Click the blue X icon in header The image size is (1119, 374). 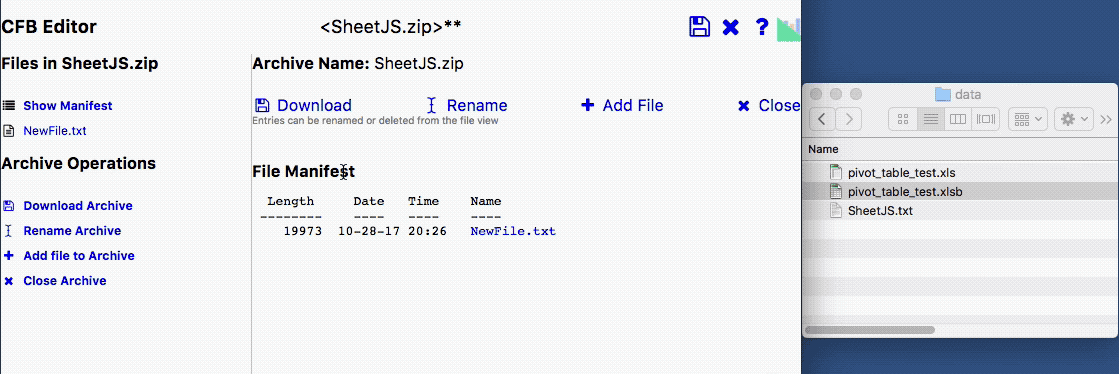coord(730,27)
